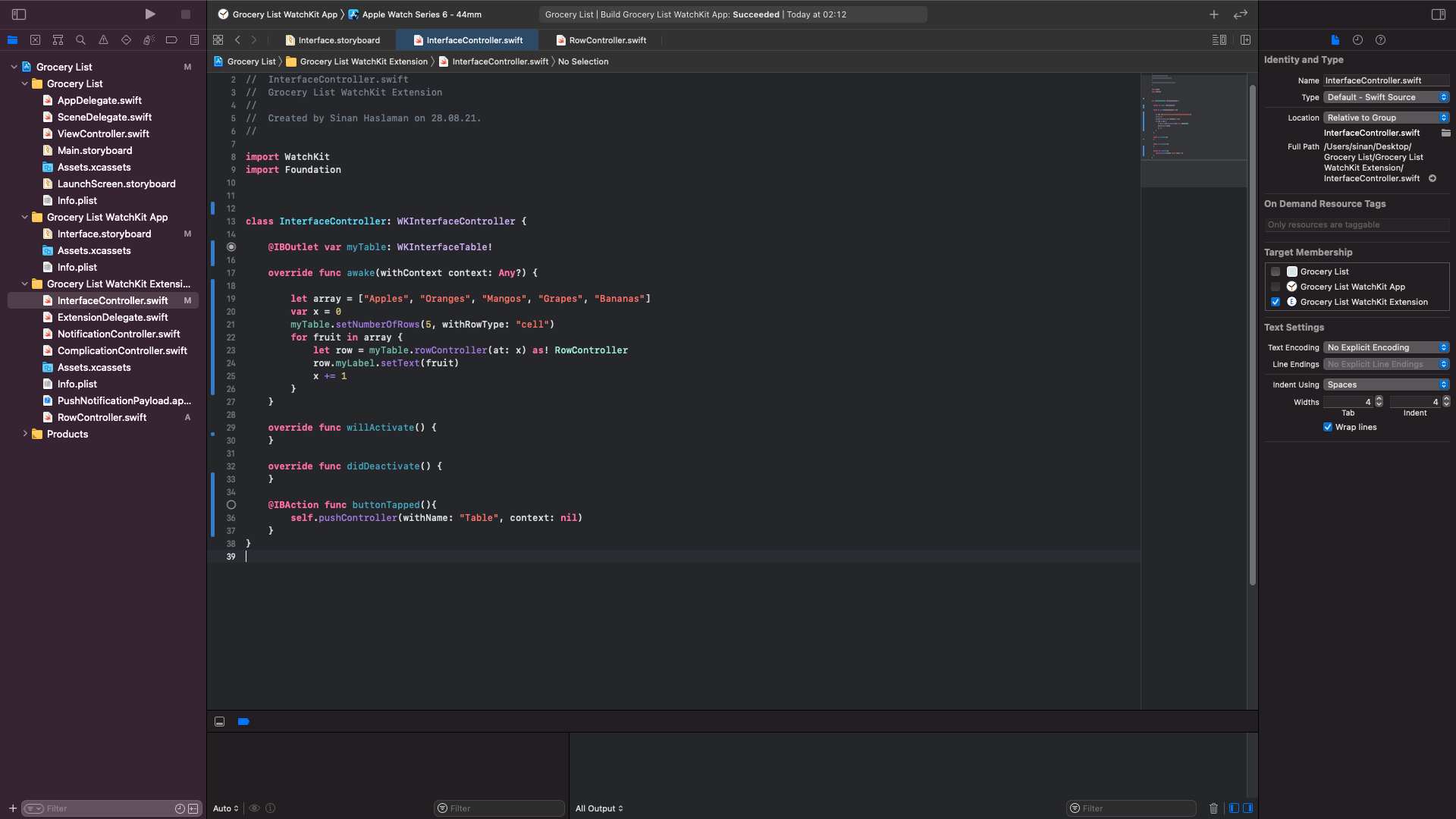Open the Issue navigator warning icon
This screenshot has height=819, width=1456.
[103, 39]
